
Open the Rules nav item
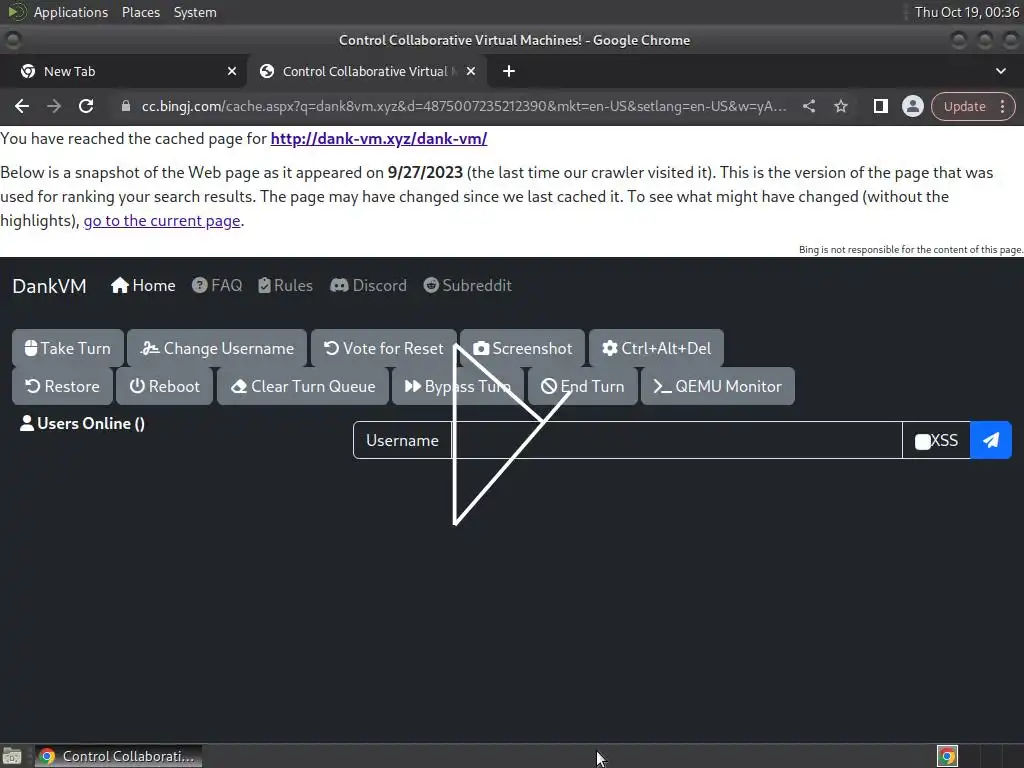click(x=285, y=285)
